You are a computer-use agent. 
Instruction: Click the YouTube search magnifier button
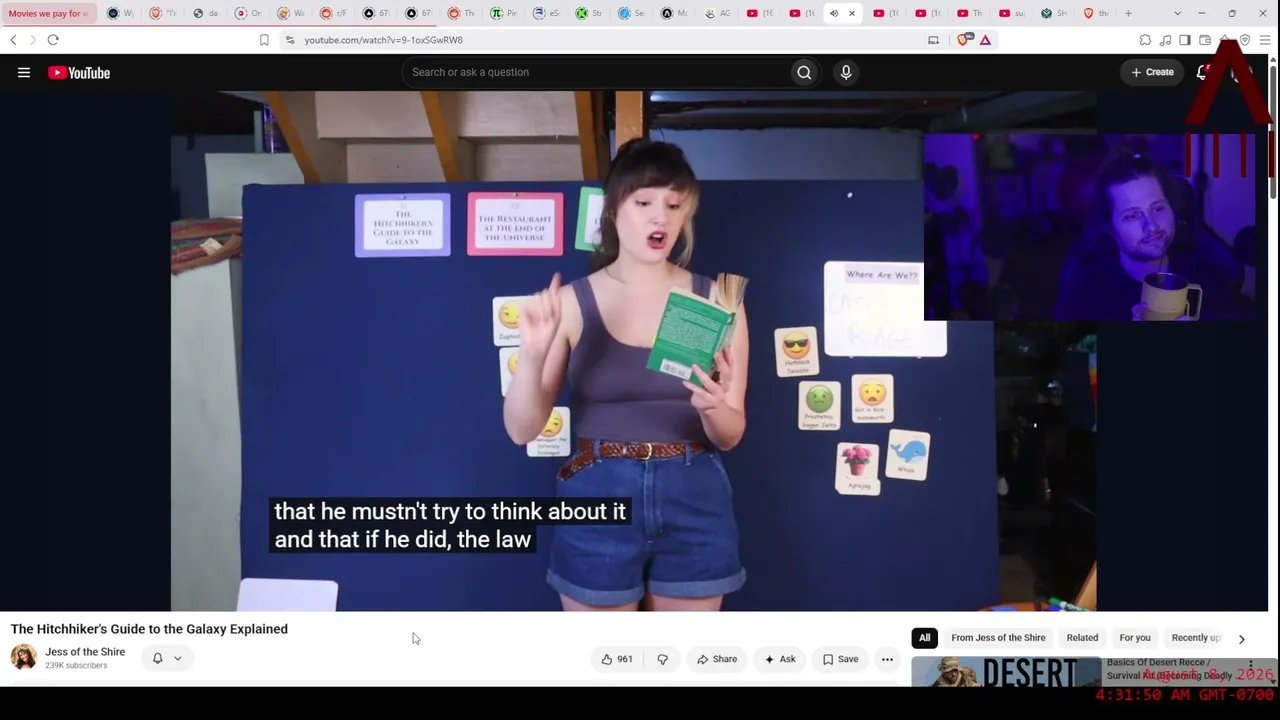click(804, 72)
